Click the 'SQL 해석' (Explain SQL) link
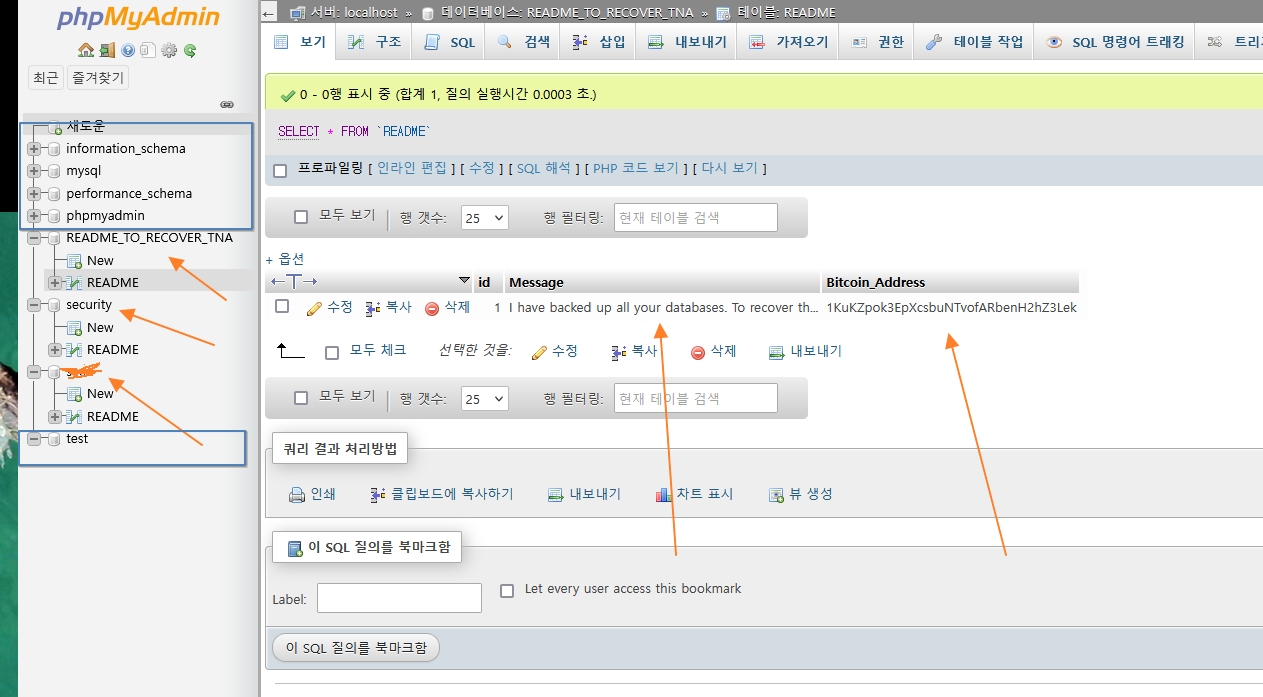 543,169
